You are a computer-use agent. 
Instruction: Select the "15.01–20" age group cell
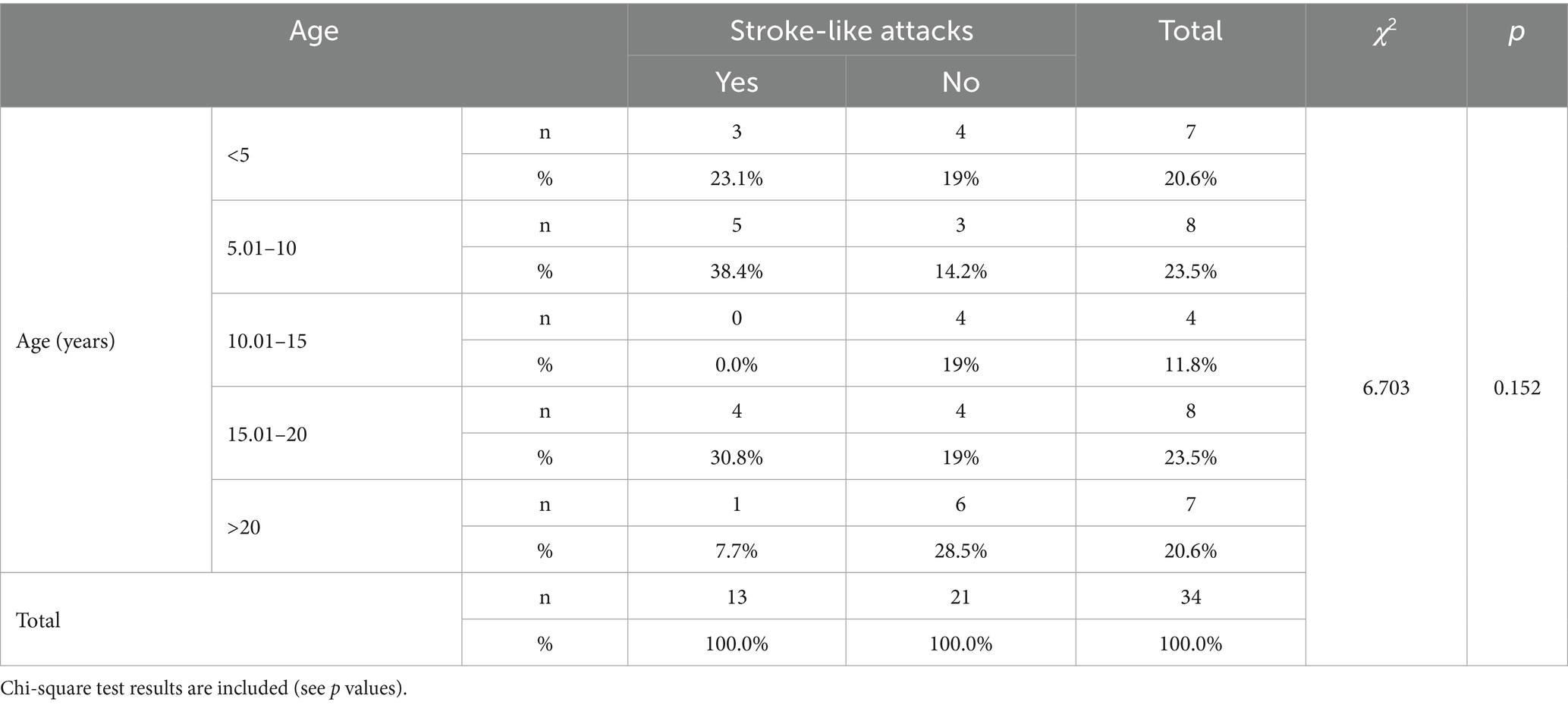click(x=267, y=434)
